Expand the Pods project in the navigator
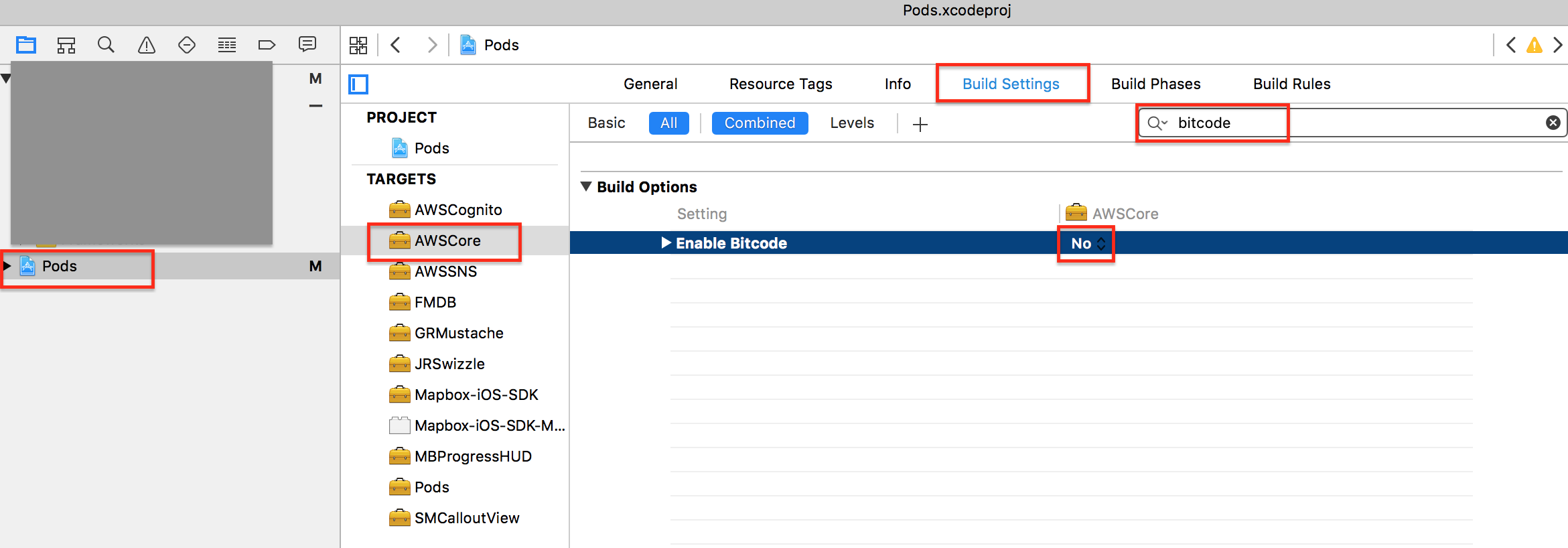The image size is (1568, 548). click(7, 266)
